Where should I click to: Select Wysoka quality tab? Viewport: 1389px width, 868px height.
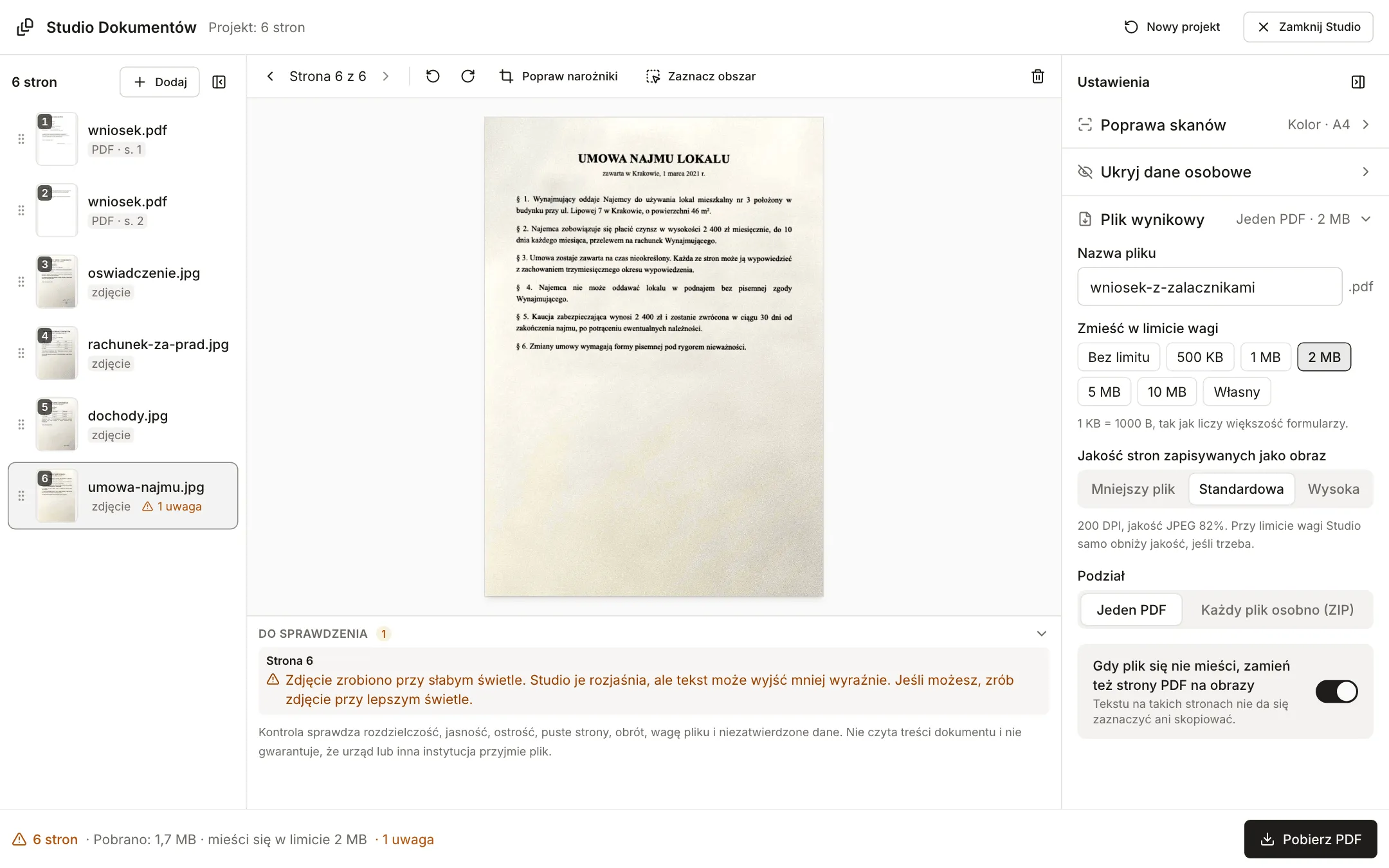(x=1334, y=489)
